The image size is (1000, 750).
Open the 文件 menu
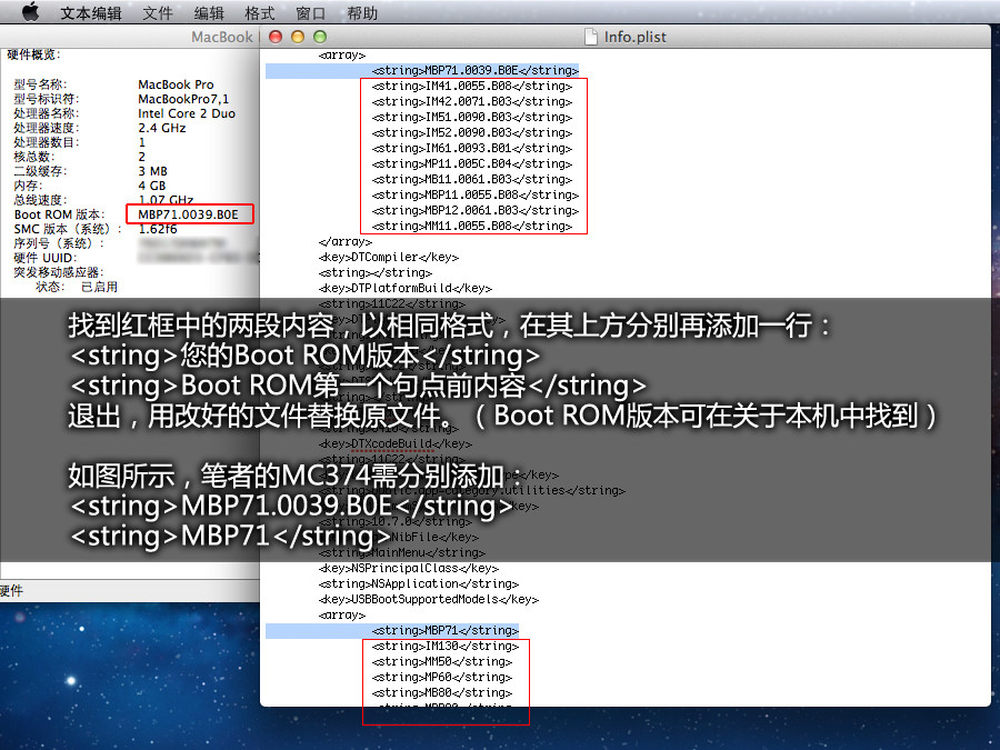click(158, 13)
